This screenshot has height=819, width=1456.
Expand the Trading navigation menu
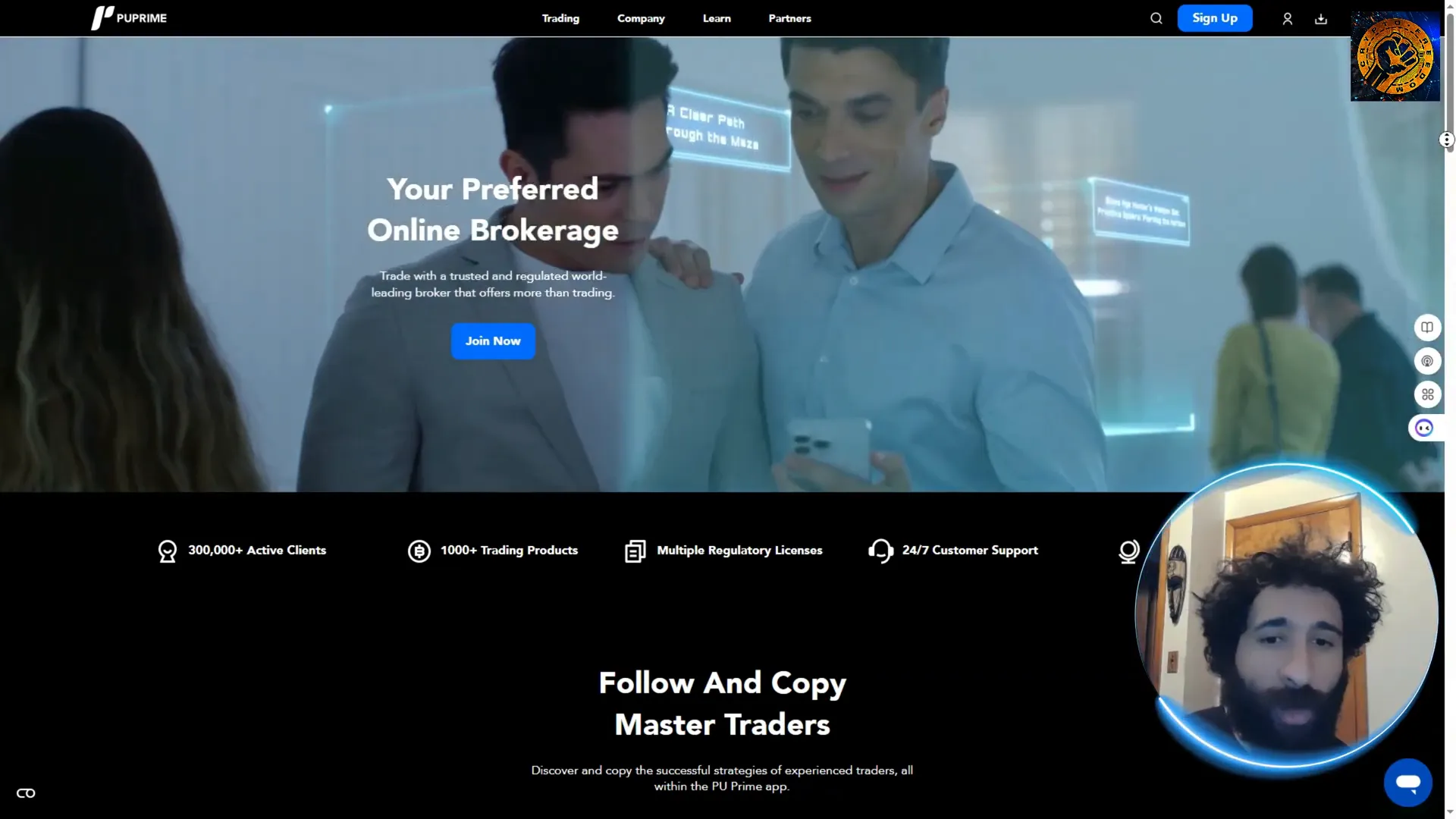coord(560,18)
